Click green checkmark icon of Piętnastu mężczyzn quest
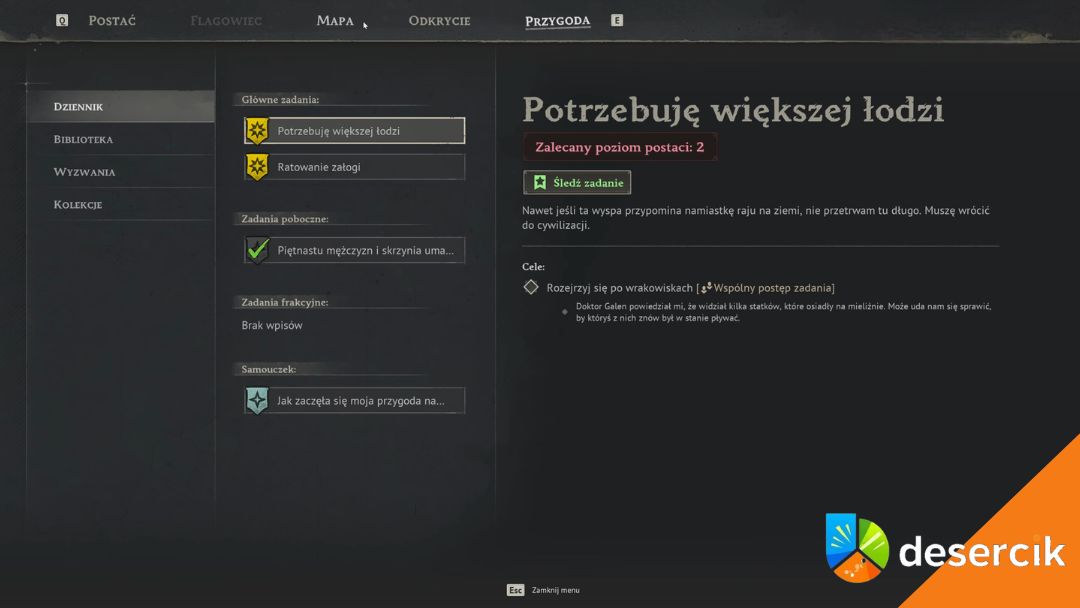The width and height of the screenshot is (1080, 608). [x=258, y=250]
